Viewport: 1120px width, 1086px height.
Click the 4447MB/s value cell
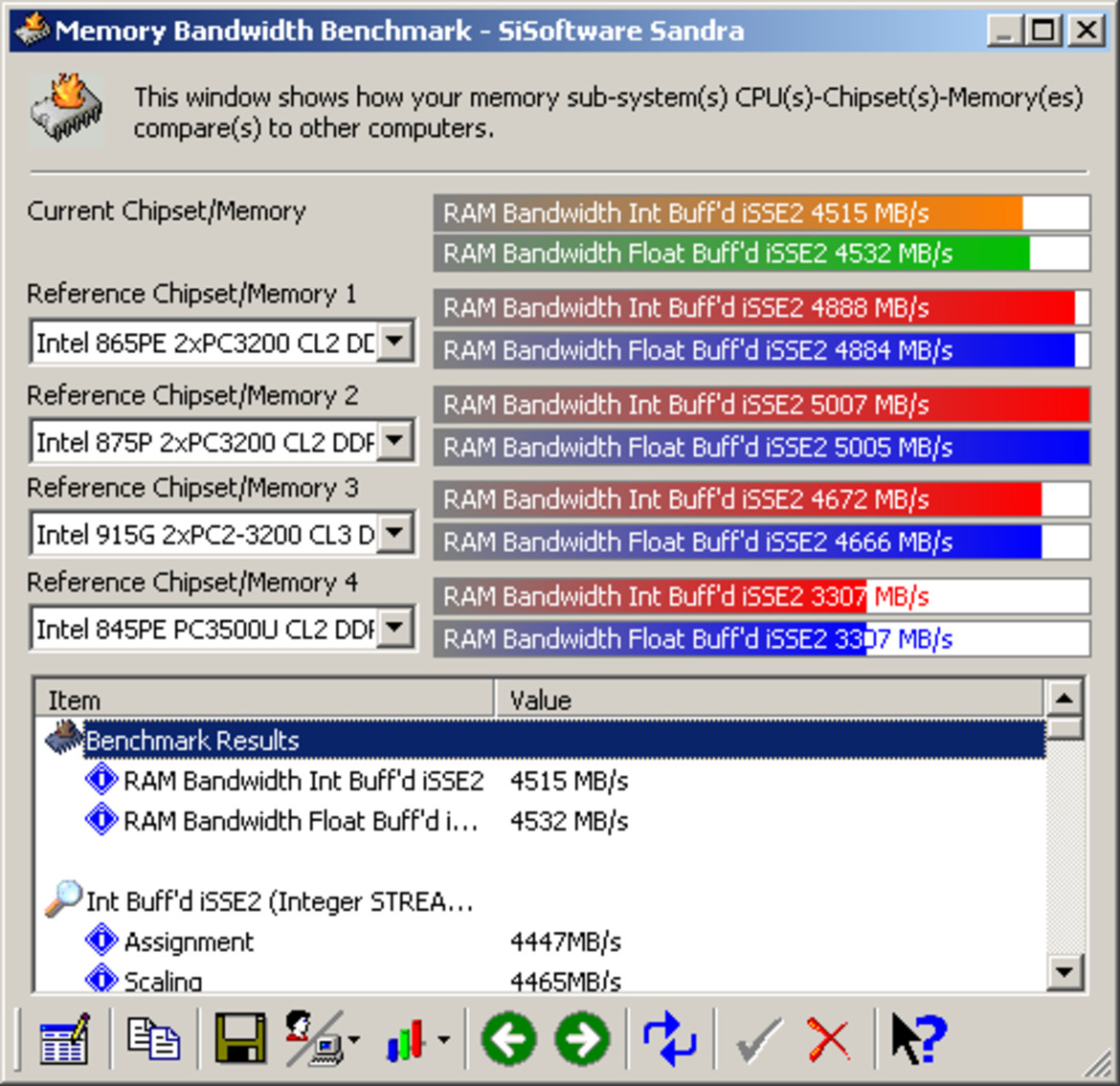point(566,942)
